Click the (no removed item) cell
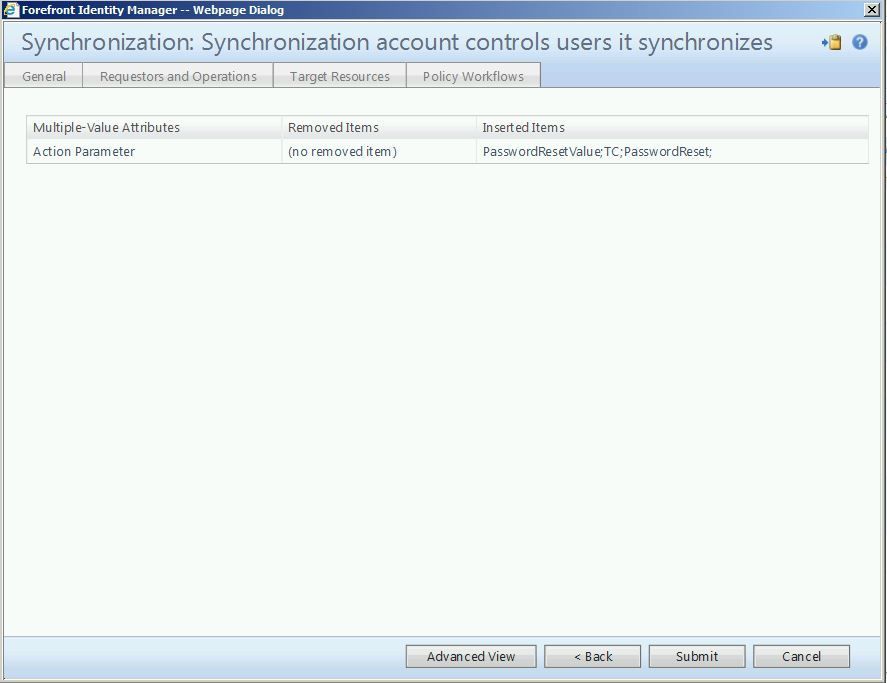The height and width of the screenshot is (683, 887). (379, 152)
